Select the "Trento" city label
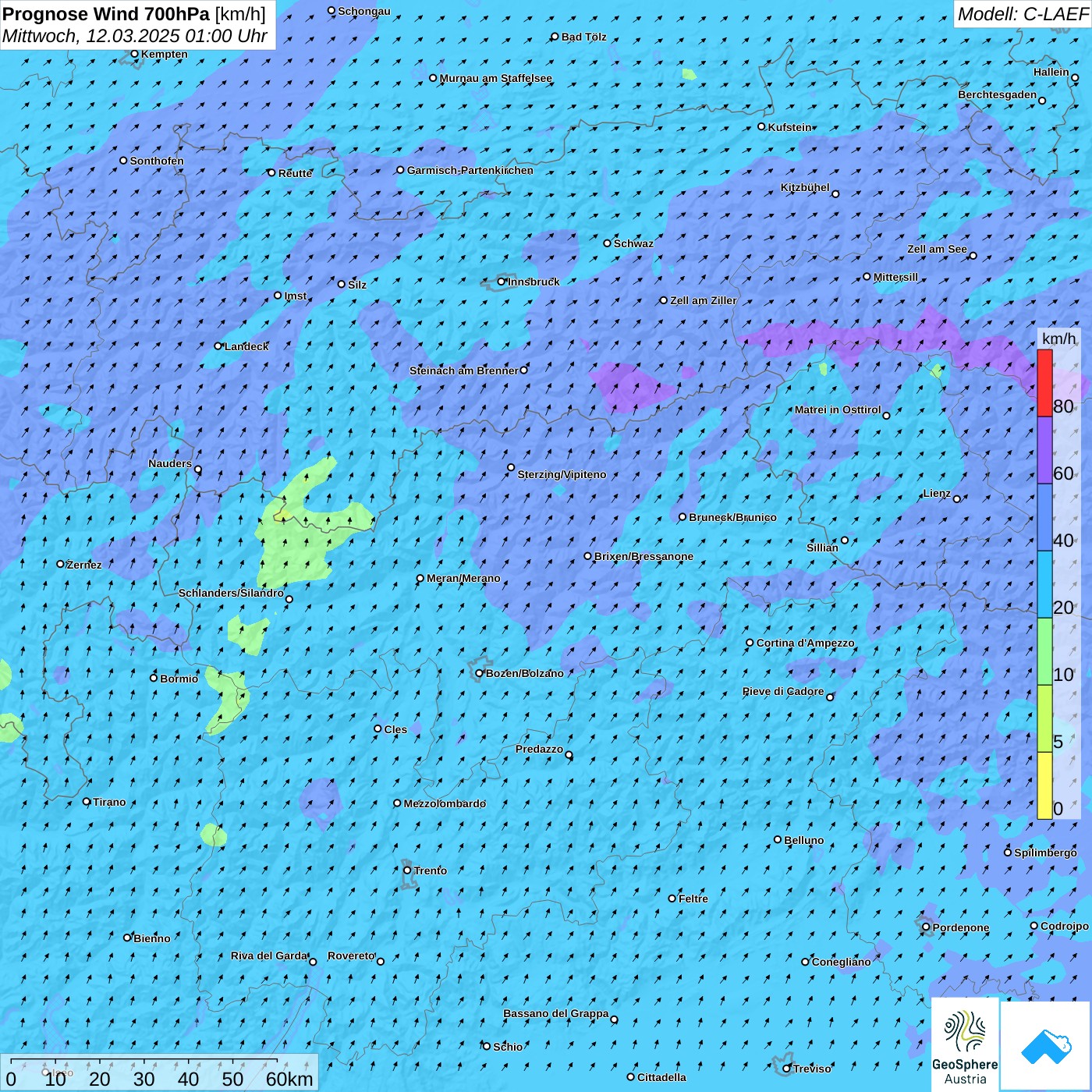The width and height of the screenshot is (1092, 1092). tap(431, 870)
